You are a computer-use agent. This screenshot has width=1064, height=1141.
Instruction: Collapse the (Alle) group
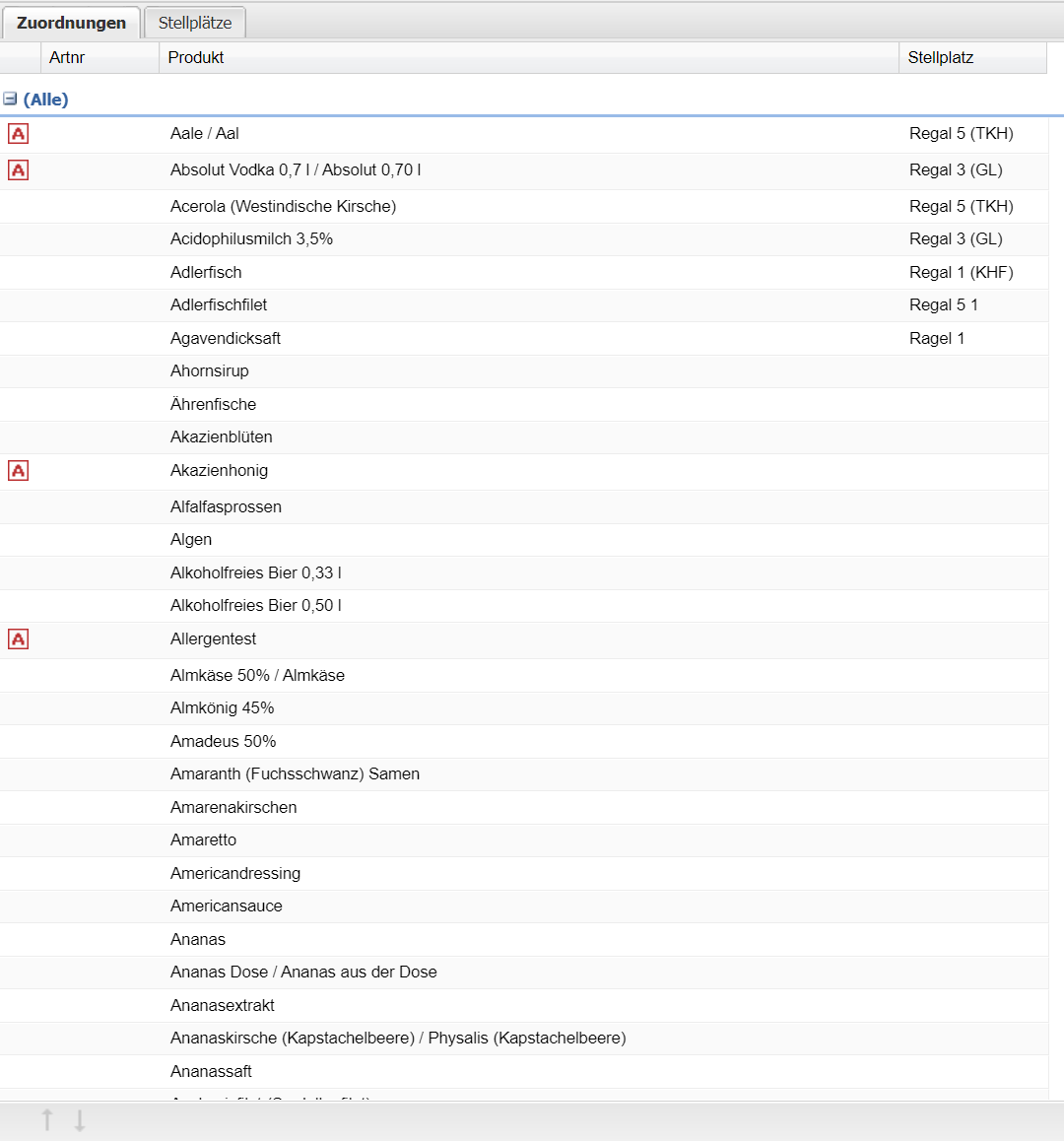click(x=10, y=100)
